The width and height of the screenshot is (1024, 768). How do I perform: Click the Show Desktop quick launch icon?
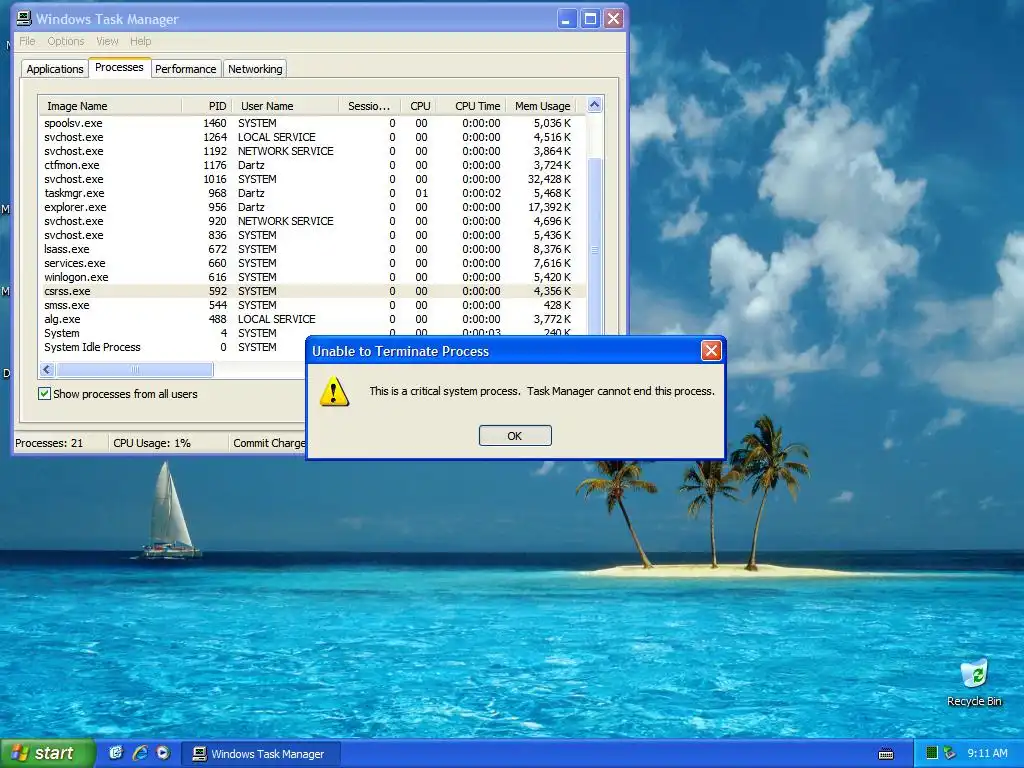pyautogui.click(x=116, y=753)
